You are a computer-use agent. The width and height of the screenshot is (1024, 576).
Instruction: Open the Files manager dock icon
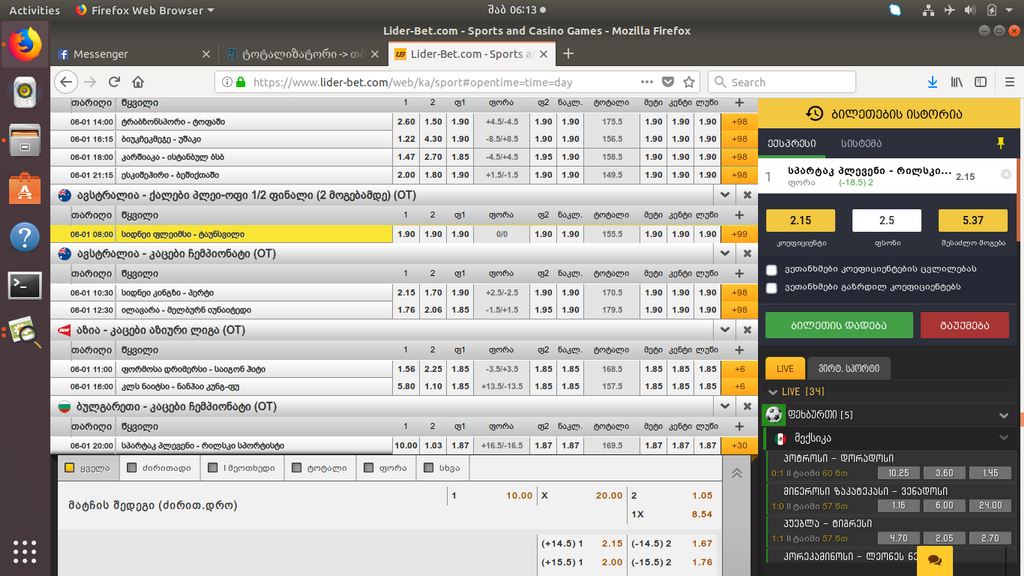pyautogui.click(x=25, y=141)
